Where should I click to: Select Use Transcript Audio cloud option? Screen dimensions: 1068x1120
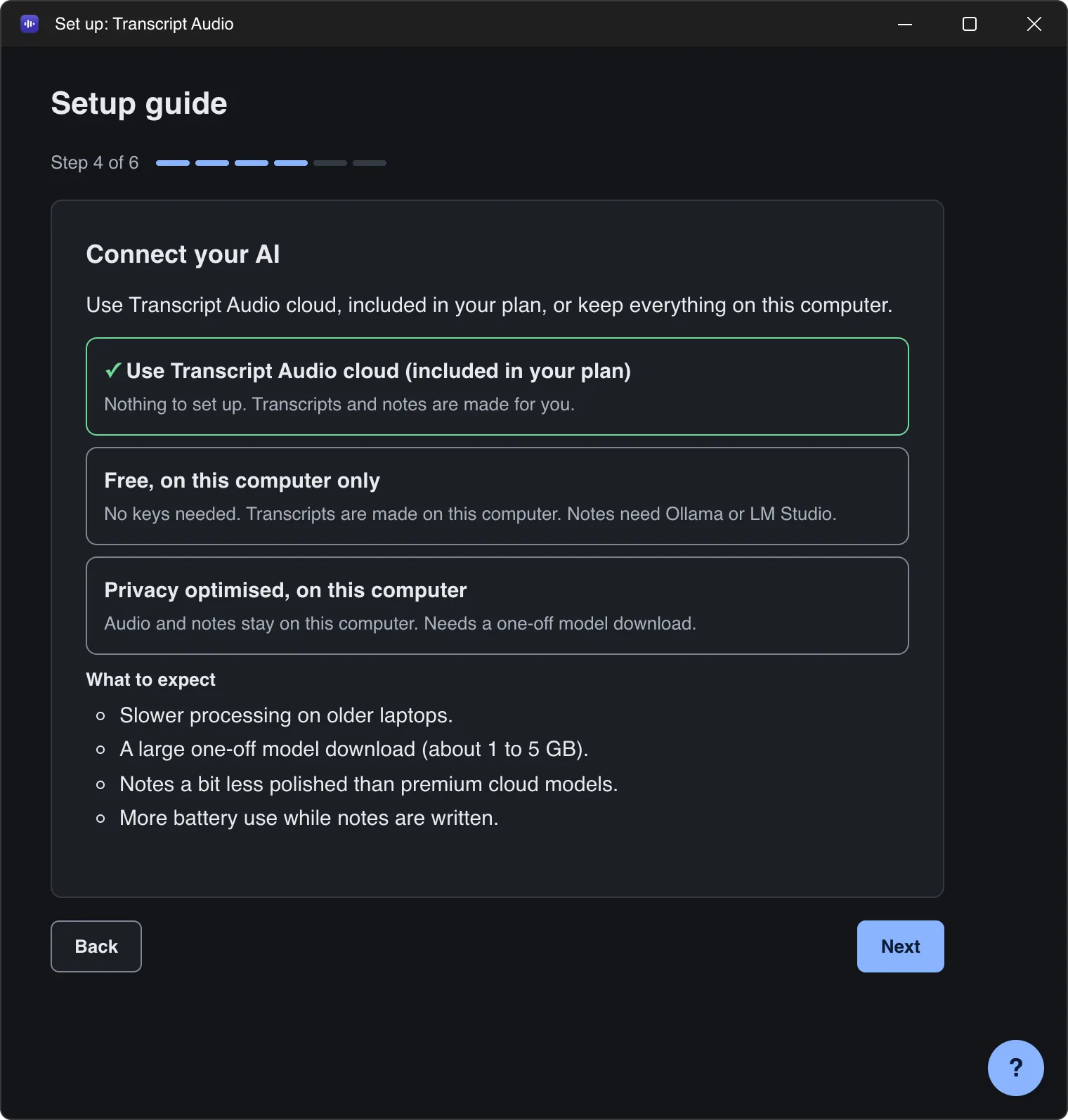(x=497, y=386)
